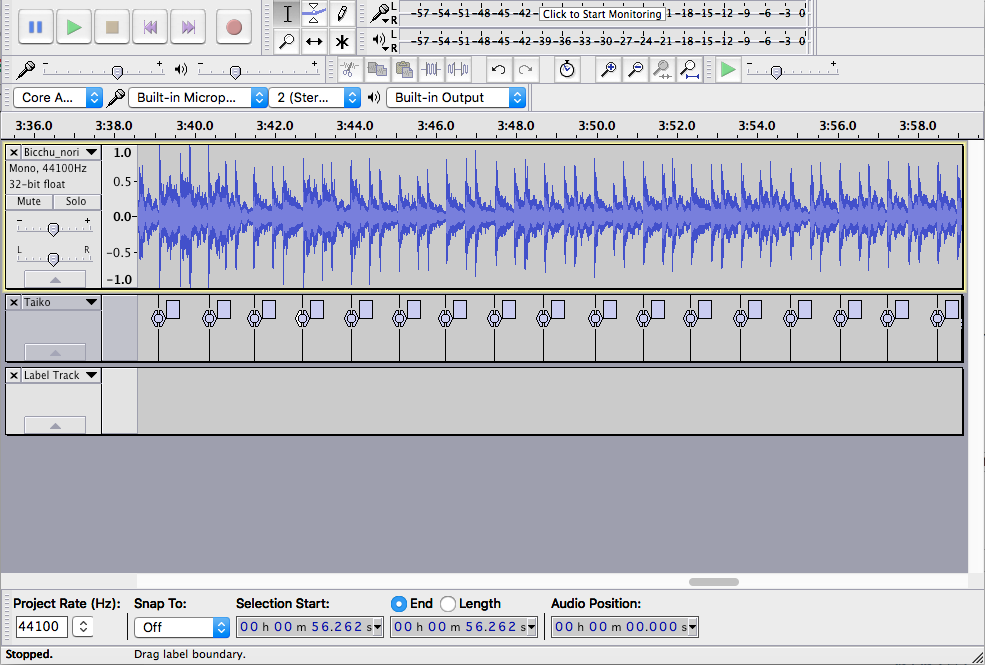This screenshot has width=985, height=665.
Task: Start playback with the Play button
Action: click(x=74, y=27)
